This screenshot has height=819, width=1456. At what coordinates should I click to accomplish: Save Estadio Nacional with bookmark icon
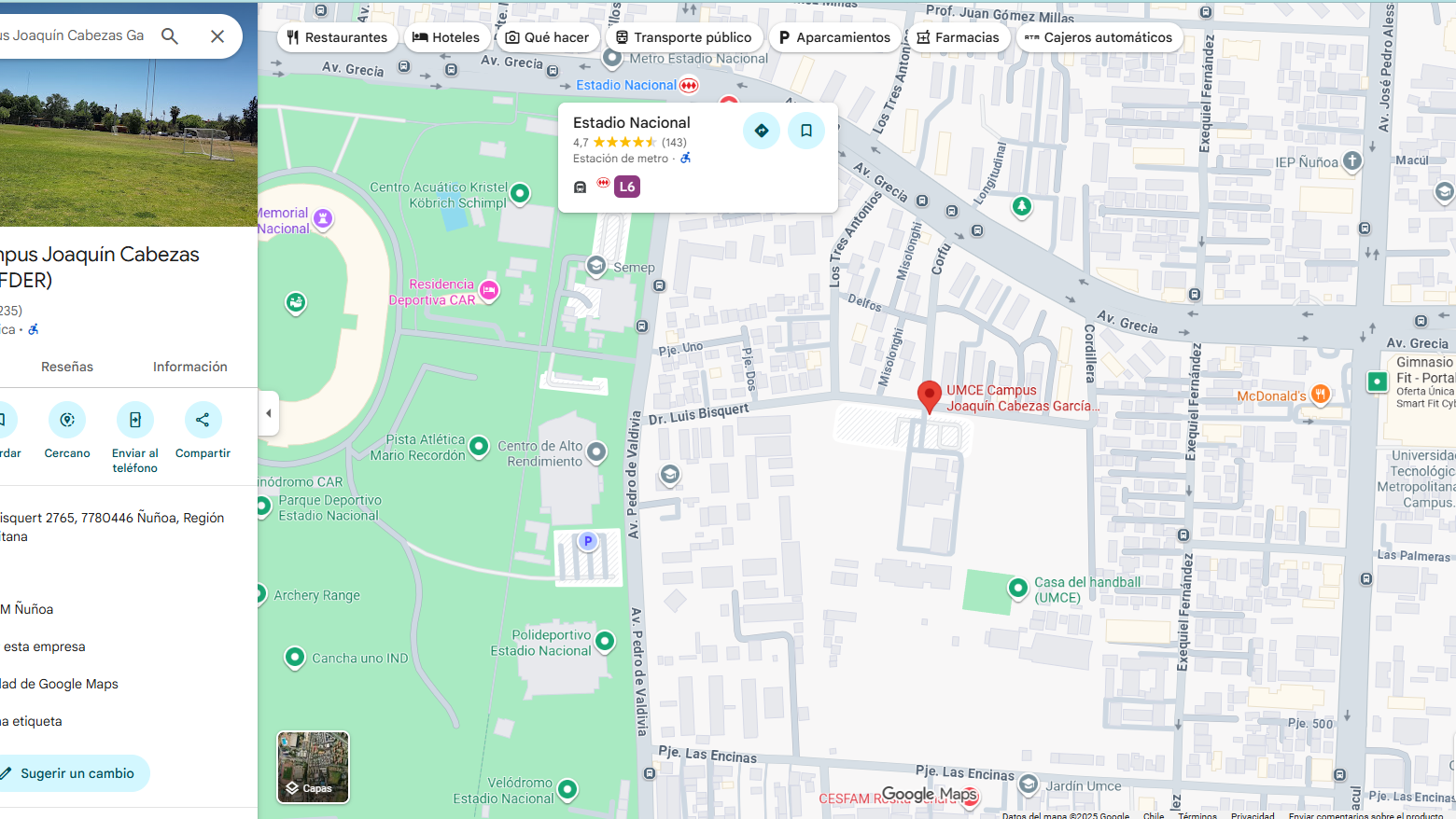(806, 131)
